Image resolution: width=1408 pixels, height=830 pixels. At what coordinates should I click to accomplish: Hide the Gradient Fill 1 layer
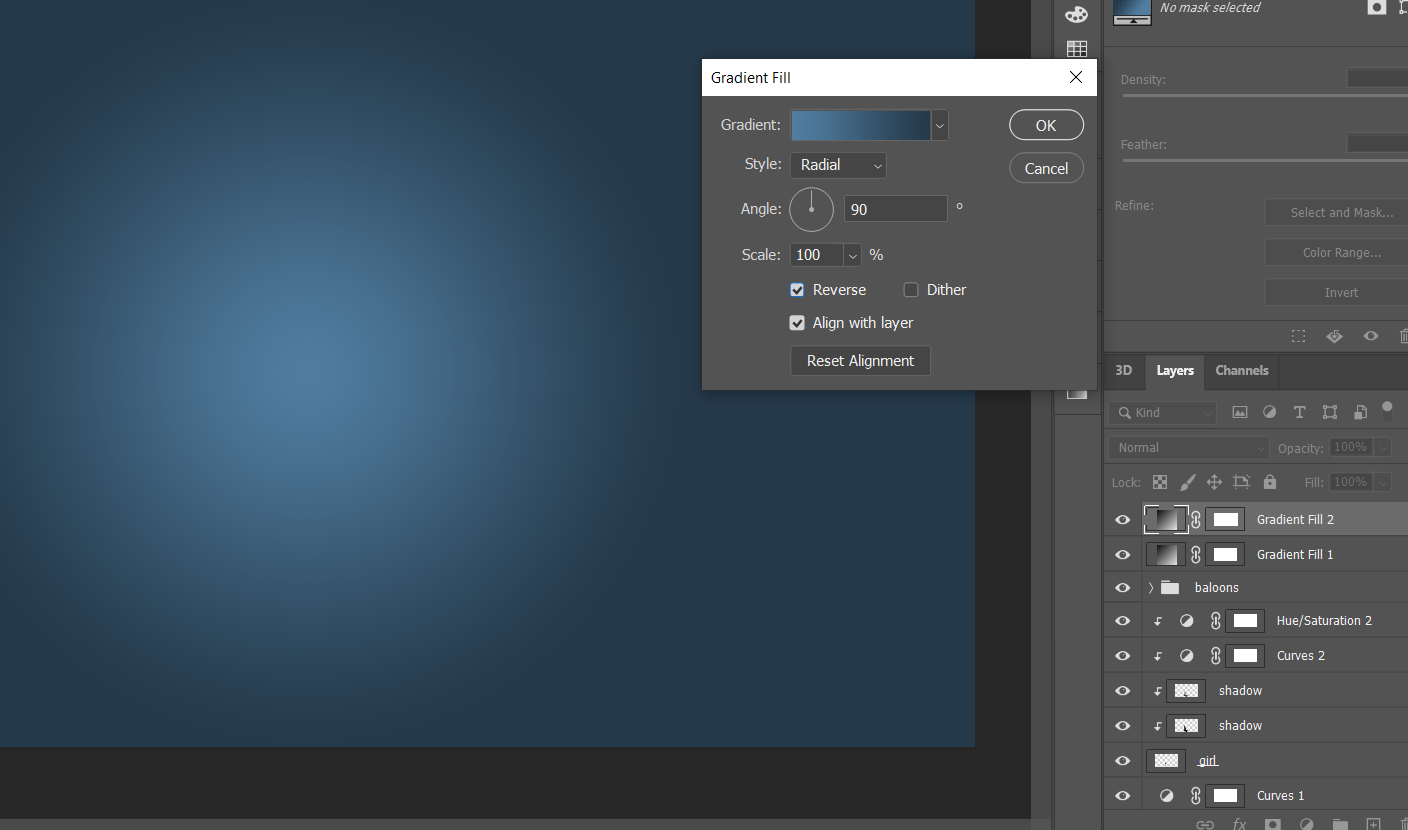[x=1123, y=554]
